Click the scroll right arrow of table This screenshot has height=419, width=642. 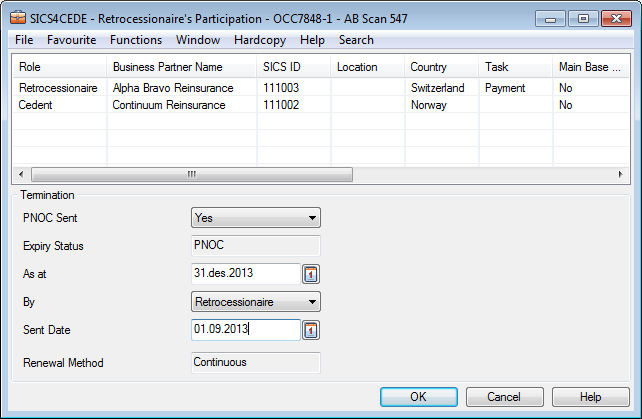coord(621,174)
